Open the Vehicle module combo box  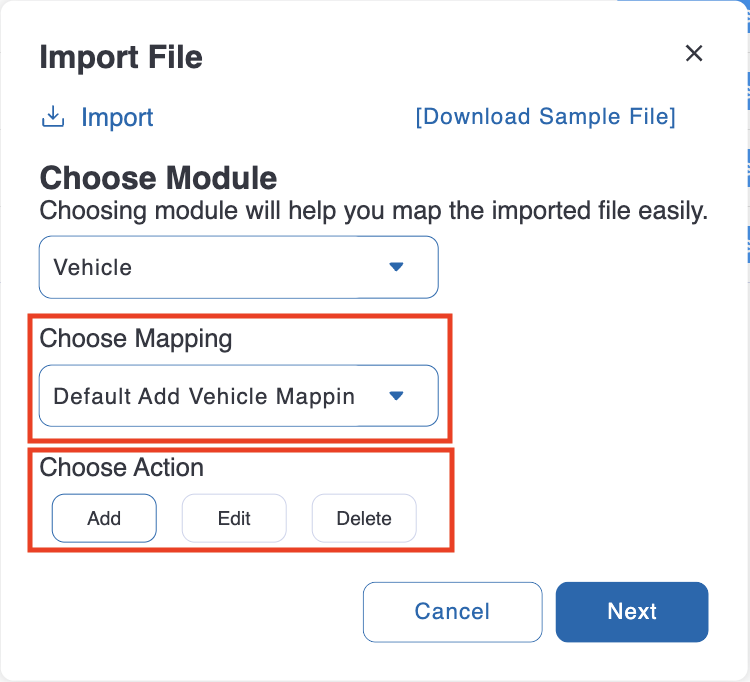[239, 267]
